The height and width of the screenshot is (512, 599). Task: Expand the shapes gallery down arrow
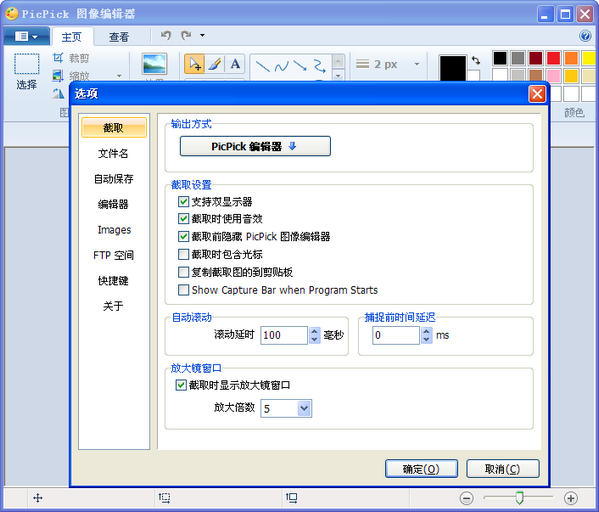coord(338,75)
